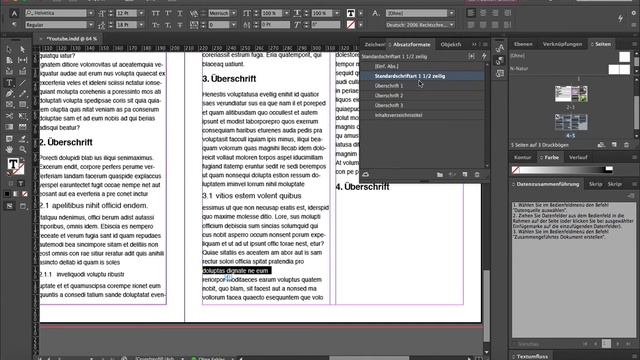Select the Rectangle tool
This screenshot has width=640, height=360.
pos(22,105)
